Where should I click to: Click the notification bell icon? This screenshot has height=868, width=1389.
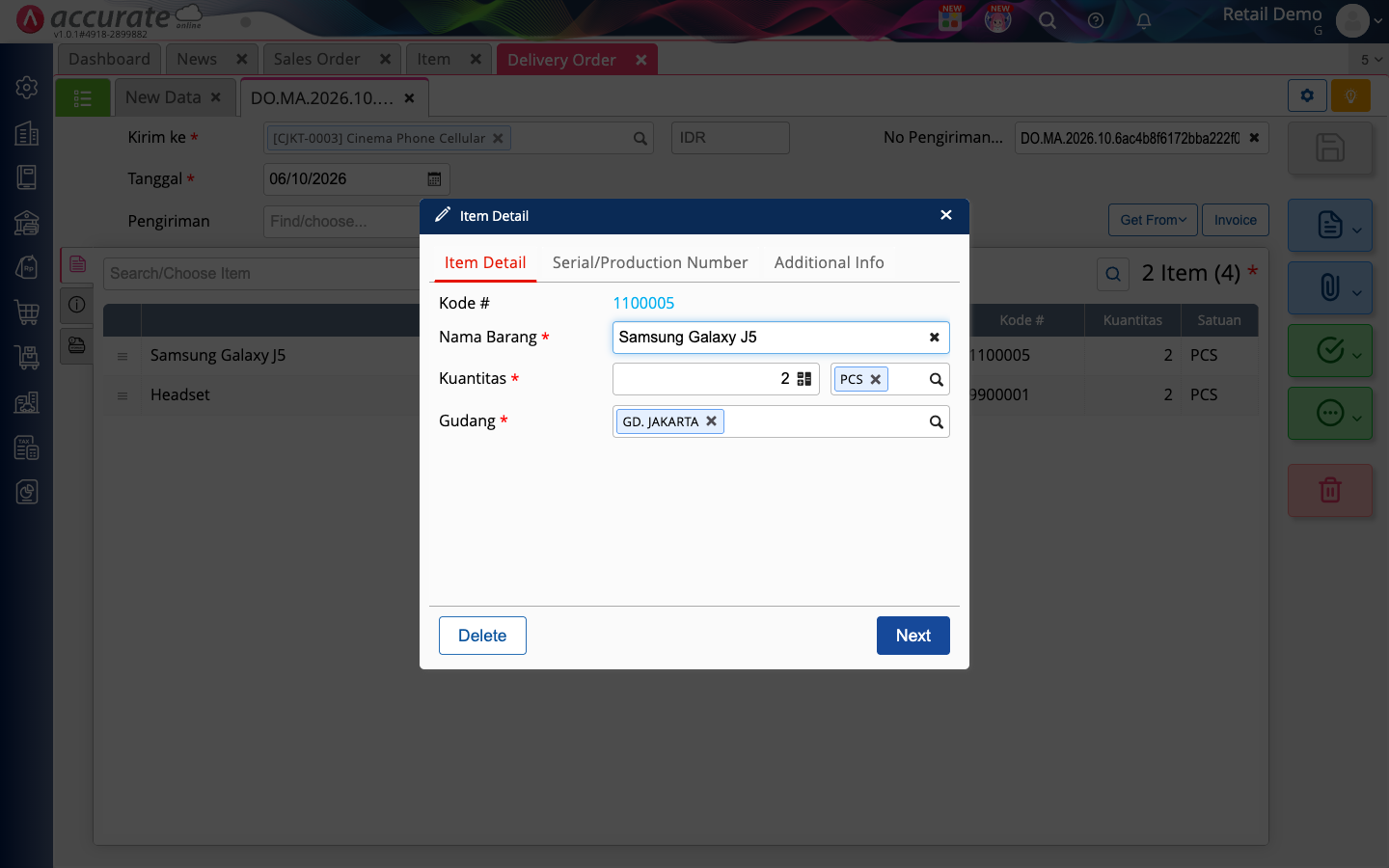[1144, 20]
